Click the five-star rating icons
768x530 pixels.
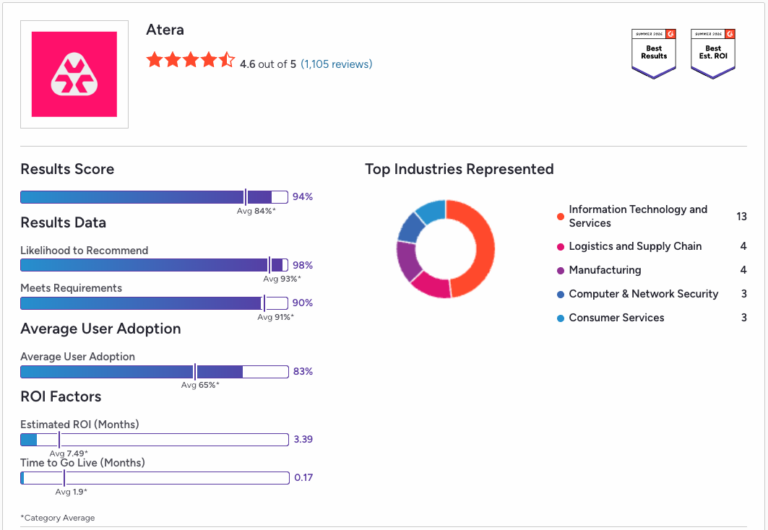click(191, 60)
